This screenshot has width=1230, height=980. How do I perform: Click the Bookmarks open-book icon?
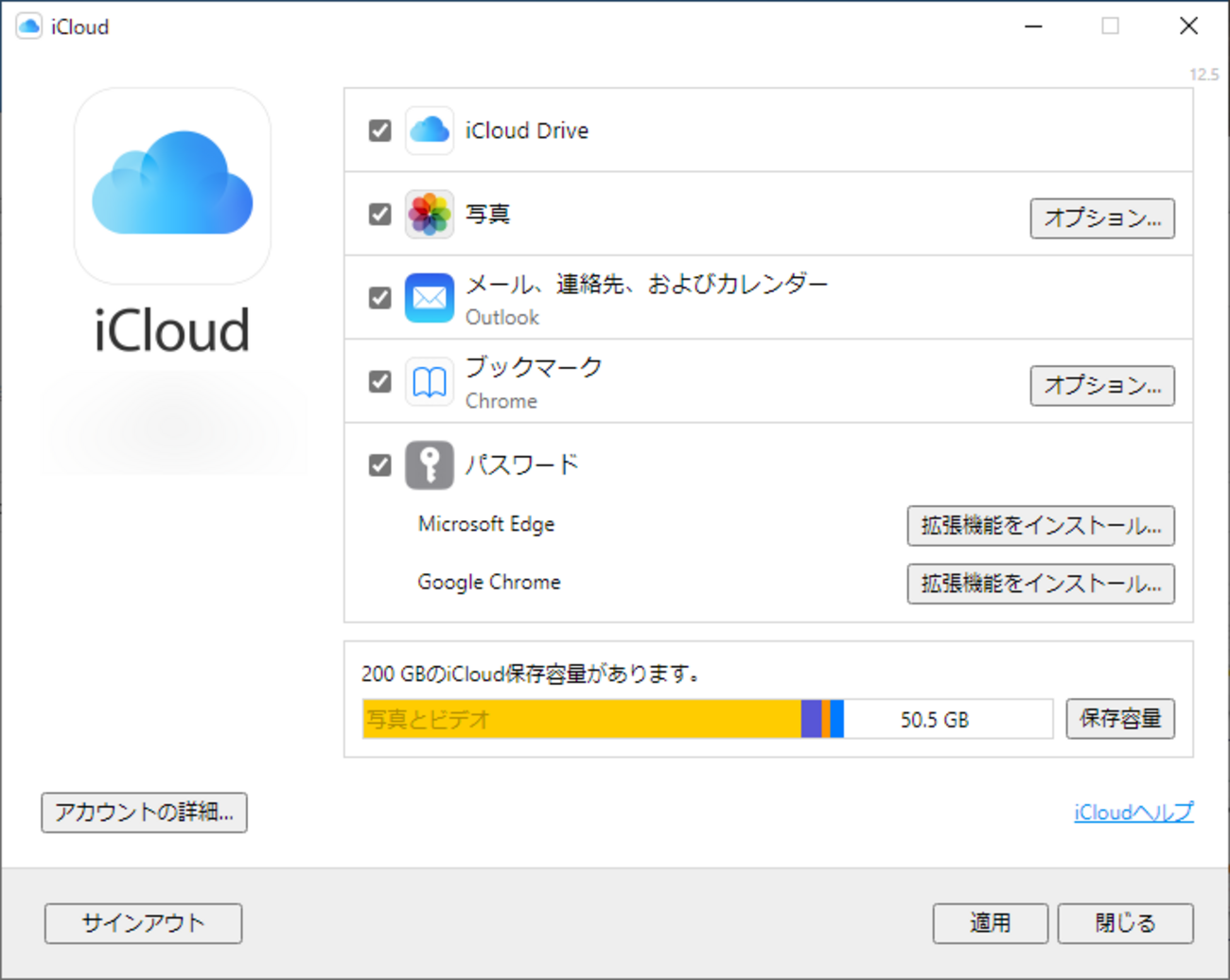430,382
